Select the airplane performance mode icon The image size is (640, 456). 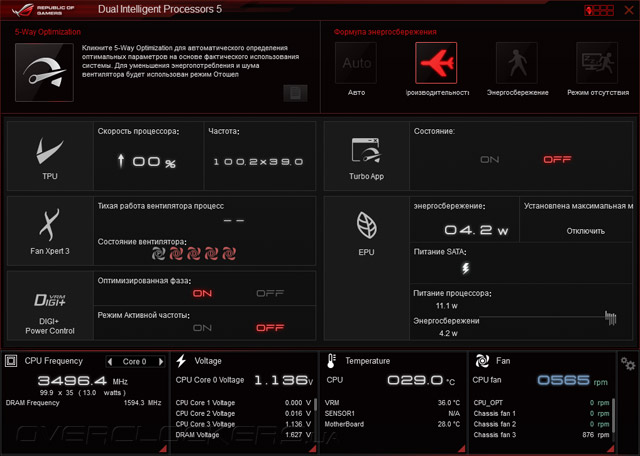coord(436,63)
